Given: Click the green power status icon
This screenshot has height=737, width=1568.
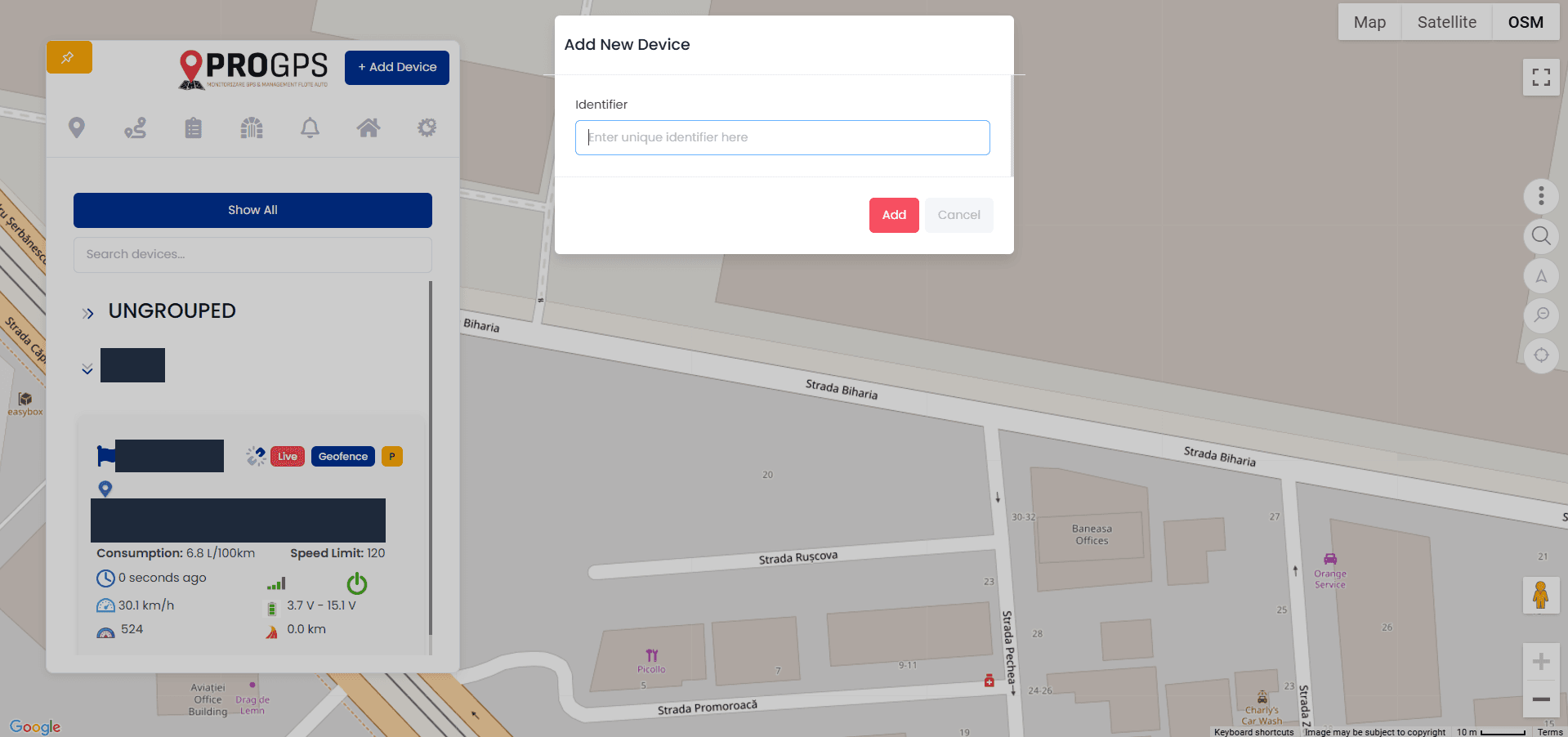Looking at the screenshot, I should click(x=357, y=583).
